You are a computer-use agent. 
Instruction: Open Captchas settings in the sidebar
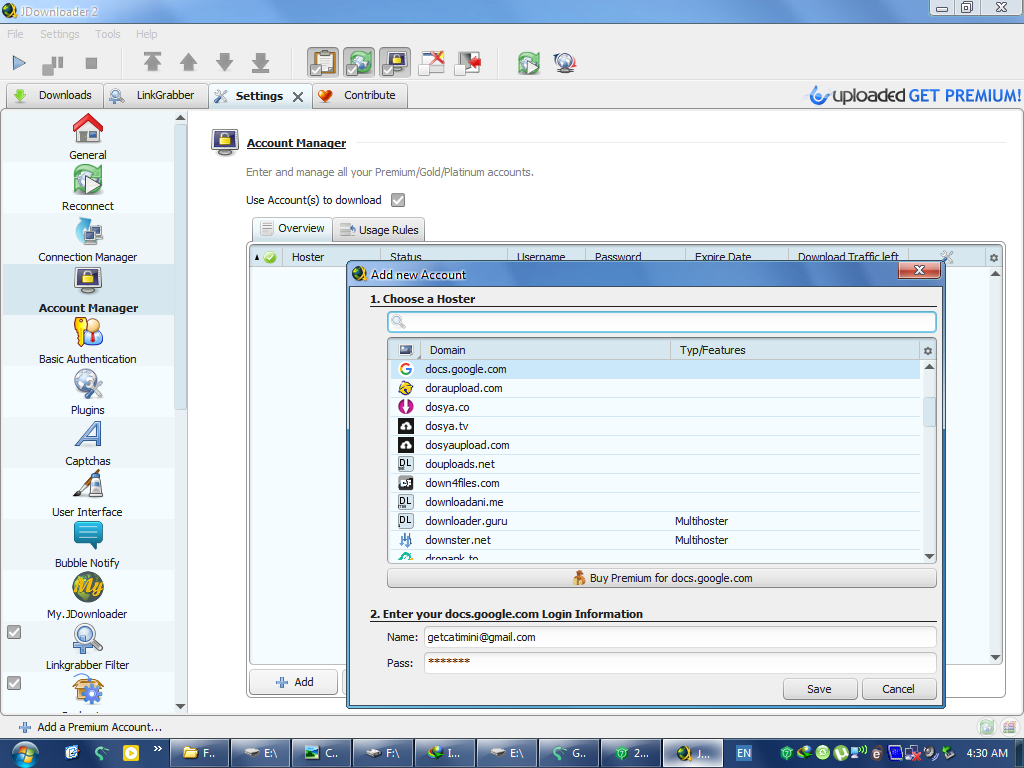coord(88,443)
